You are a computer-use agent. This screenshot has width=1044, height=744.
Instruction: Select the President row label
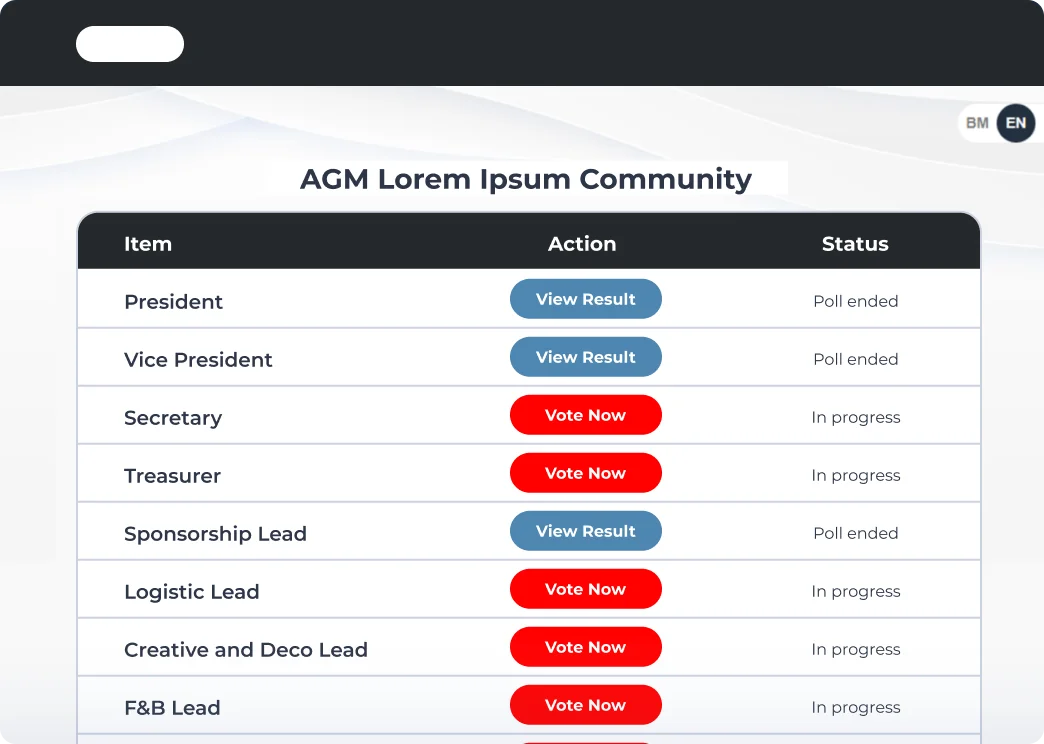(x=173, y=302)
